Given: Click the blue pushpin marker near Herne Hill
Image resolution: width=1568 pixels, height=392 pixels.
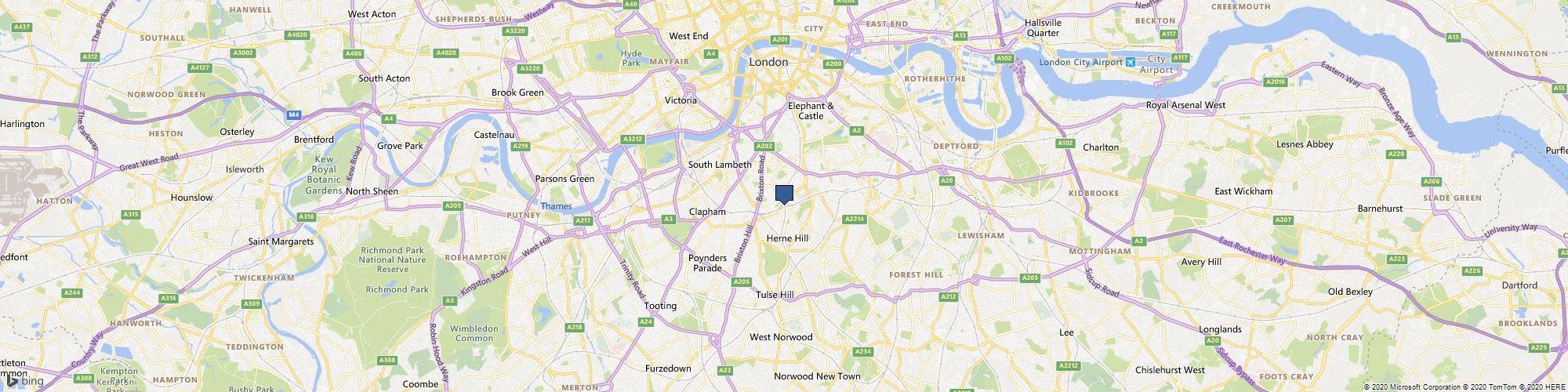Looking at the screenshot, I should point(784,194).
